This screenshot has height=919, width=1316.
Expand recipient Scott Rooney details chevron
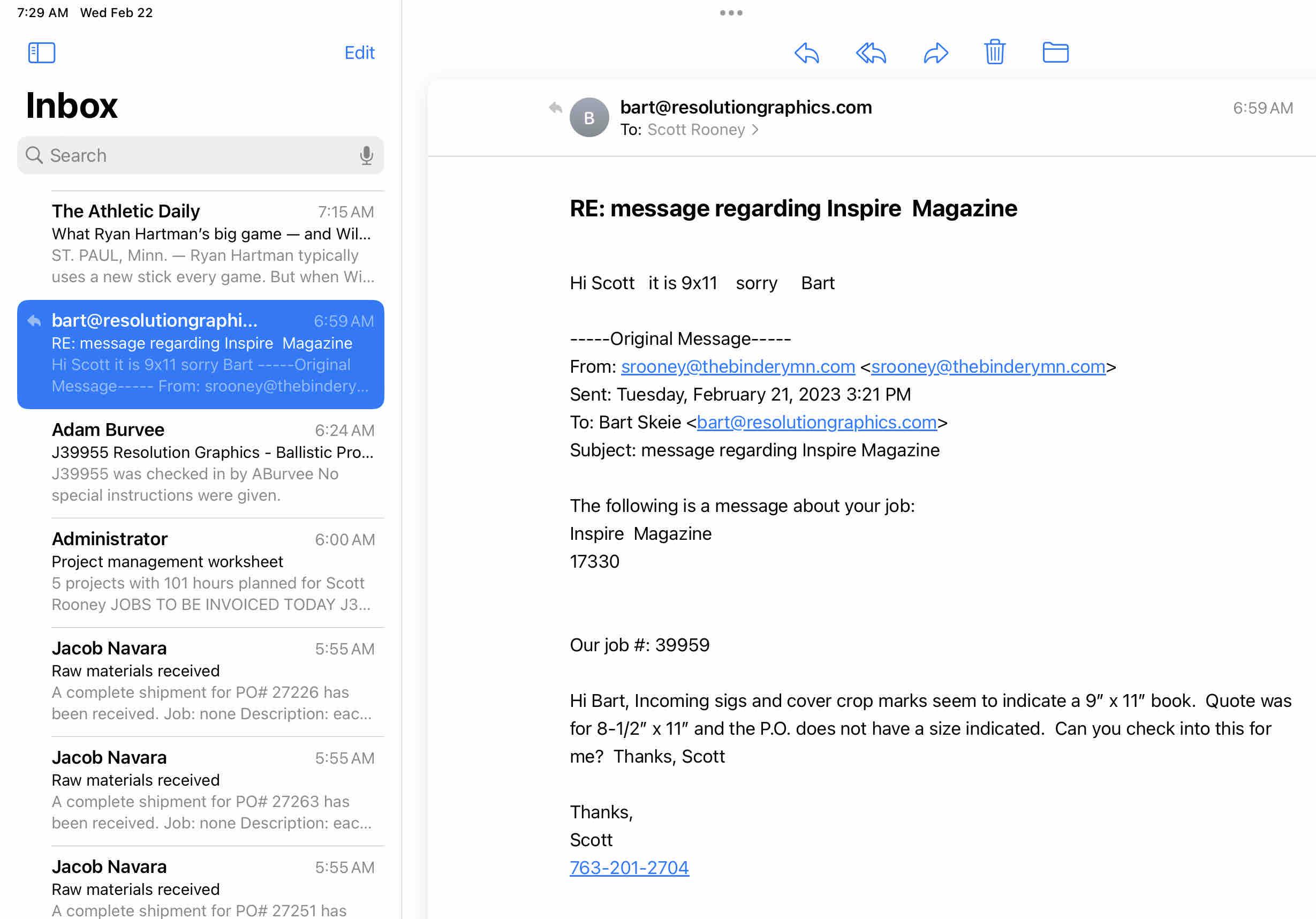(755, 130)
